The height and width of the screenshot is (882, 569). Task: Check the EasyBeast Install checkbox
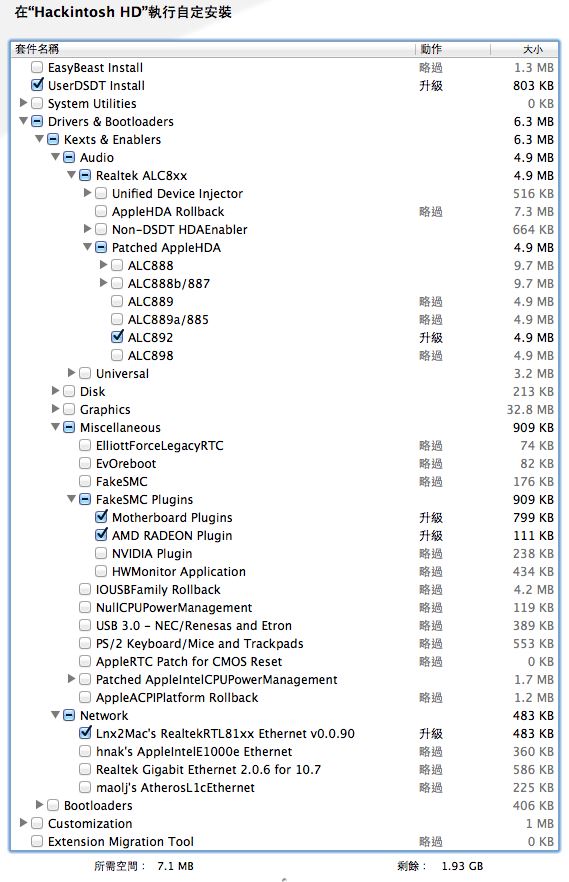tap(37, 68)
